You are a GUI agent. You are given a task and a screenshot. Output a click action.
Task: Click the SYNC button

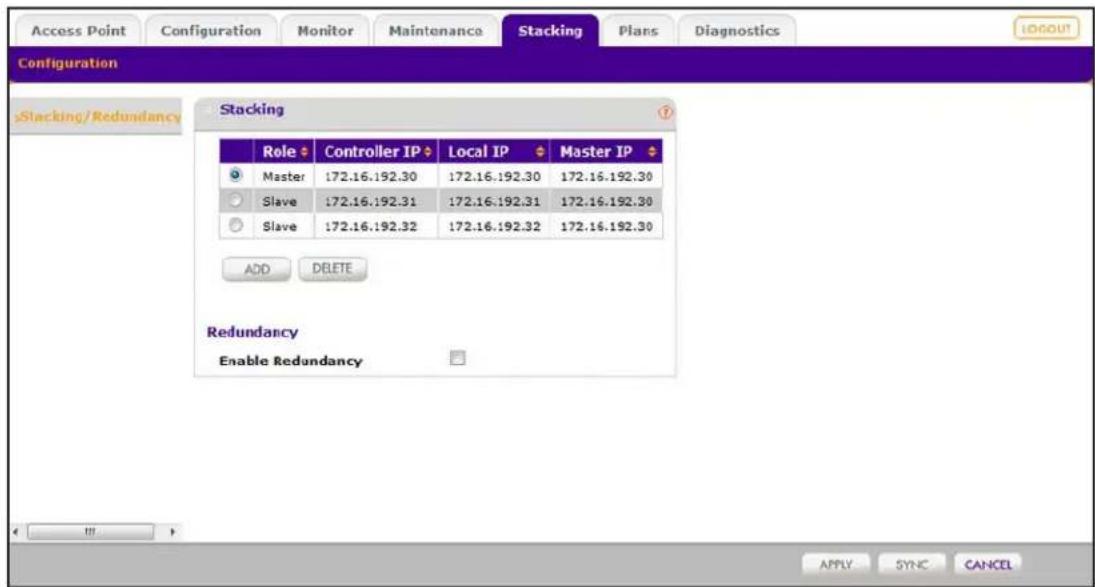coord(911,564)
